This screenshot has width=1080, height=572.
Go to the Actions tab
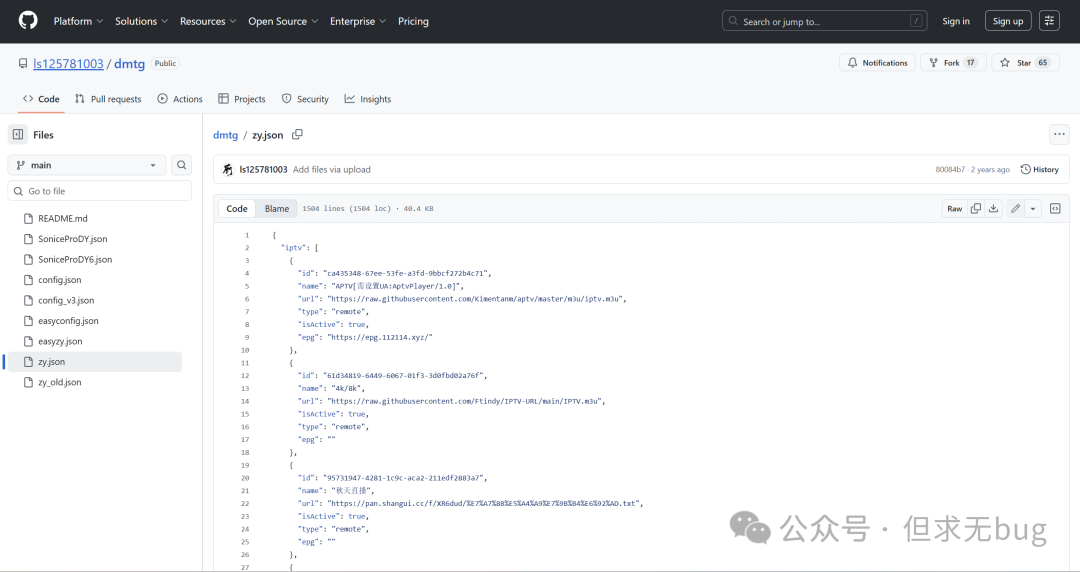(x=180, y=99)
